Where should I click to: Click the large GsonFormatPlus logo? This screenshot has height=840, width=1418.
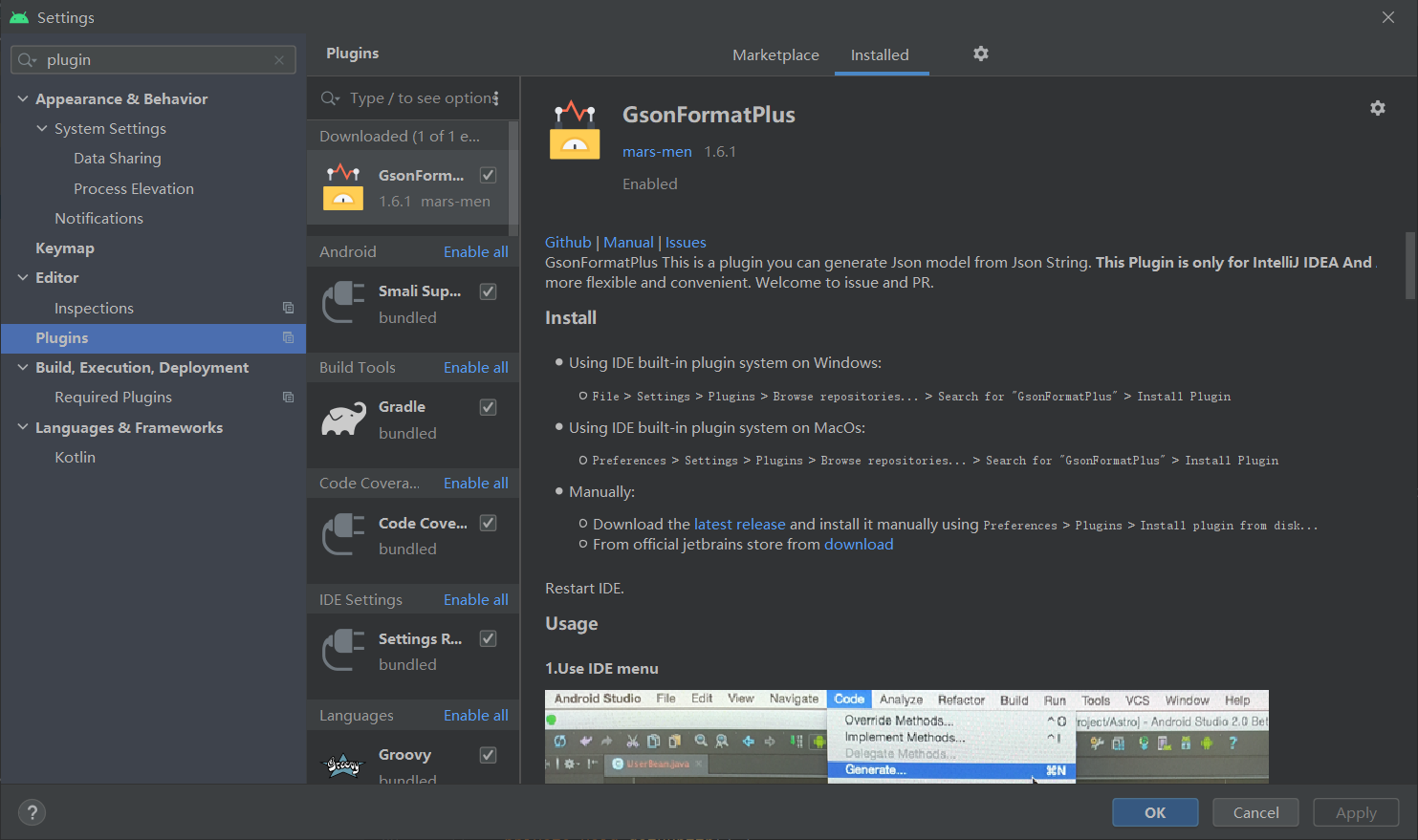(x=575, y=130)
